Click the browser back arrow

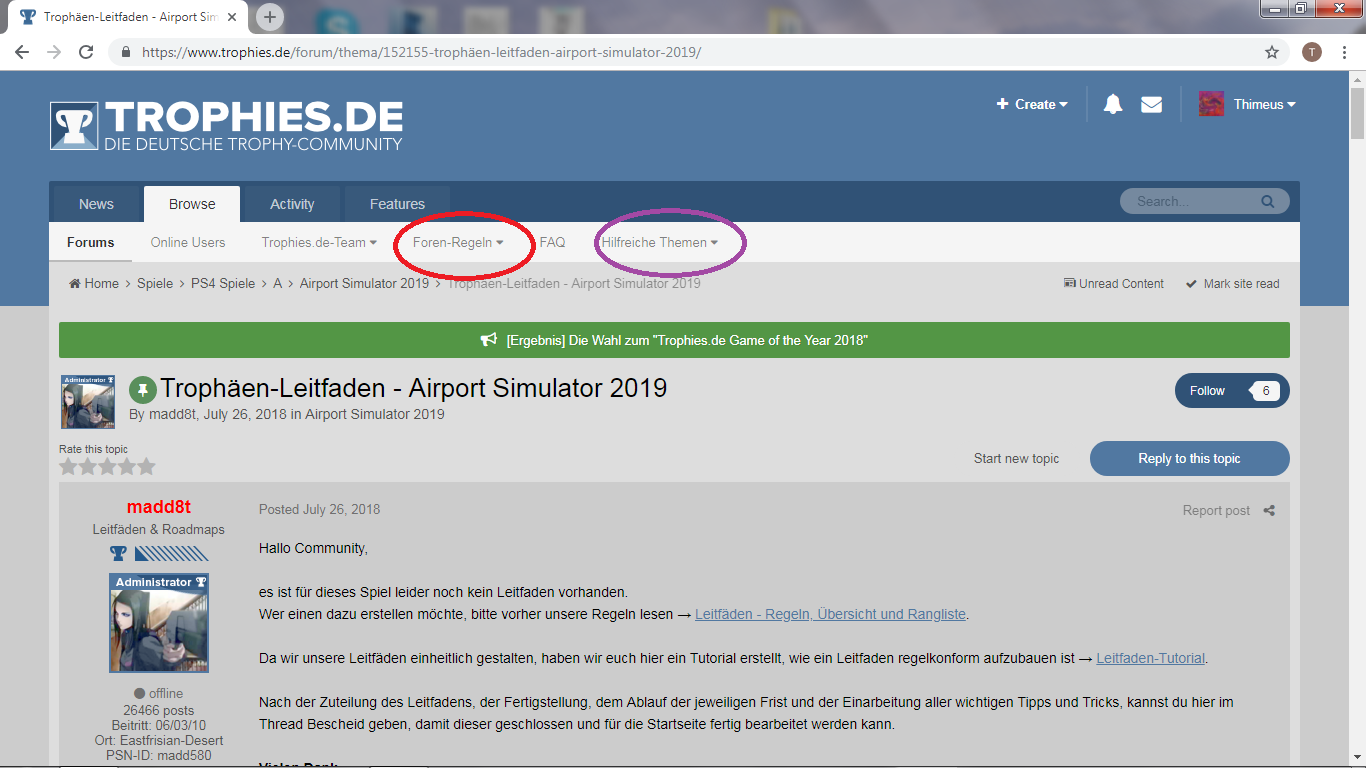[x=22, y=52]
